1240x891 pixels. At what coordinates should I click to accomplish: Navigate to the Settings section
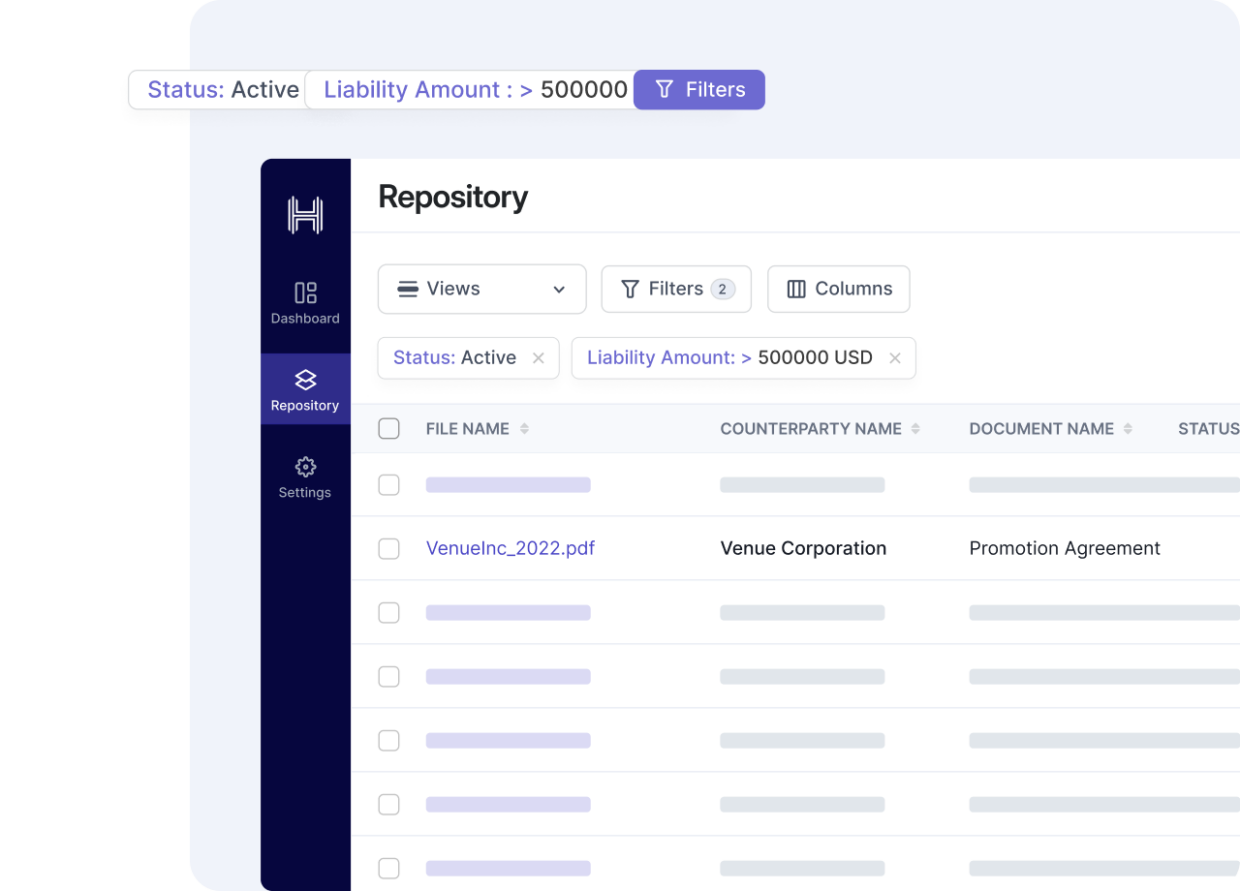305,478
